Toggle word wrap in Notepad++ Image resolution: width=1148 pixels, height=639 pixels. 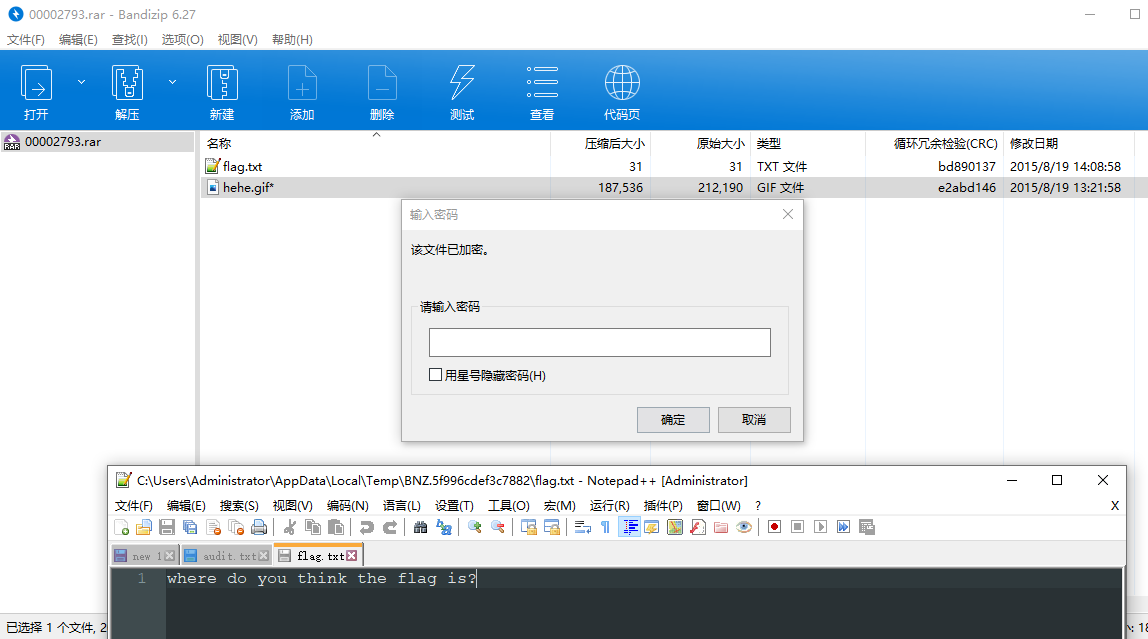click(583, 527)
